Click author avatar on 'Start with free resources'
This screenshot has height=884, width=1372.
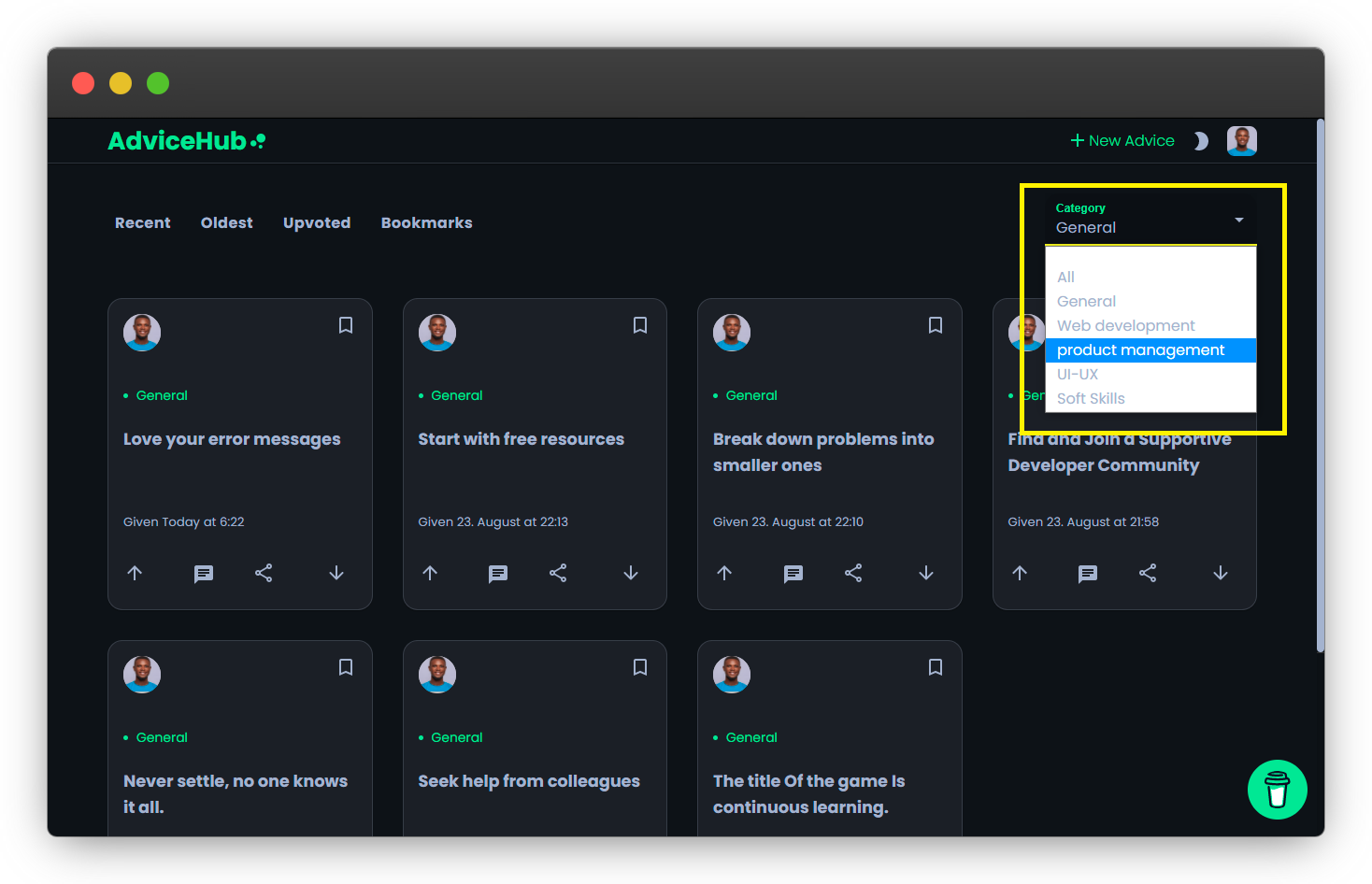[437, 333]
